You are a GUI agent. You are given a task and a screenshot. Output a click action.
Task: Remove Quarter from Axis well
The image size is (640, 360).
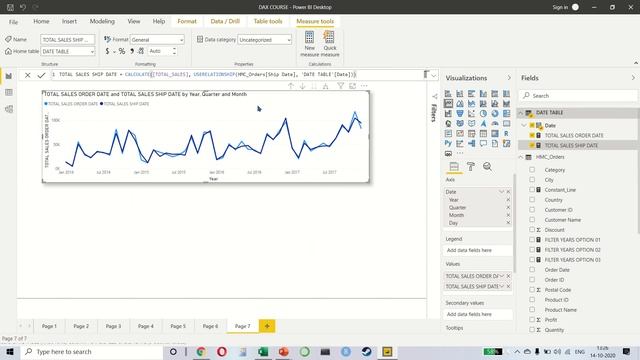tap(508, 207)
